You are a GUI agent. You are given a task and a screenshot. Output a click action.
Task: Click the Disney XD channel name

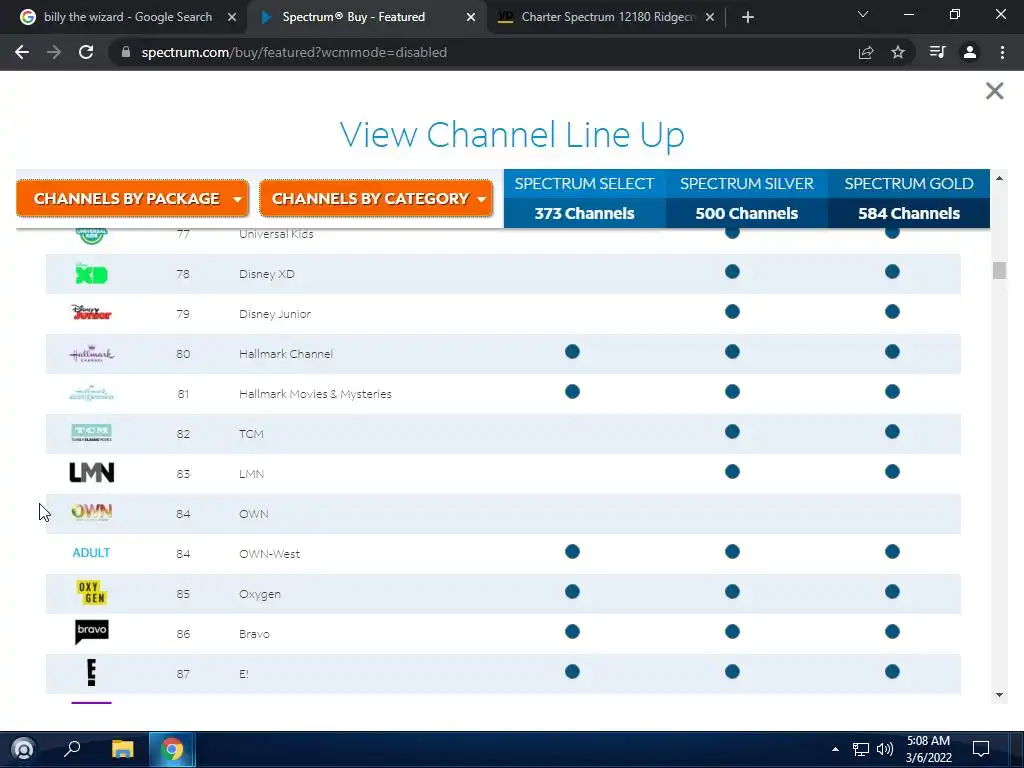(x=266, y=274)
